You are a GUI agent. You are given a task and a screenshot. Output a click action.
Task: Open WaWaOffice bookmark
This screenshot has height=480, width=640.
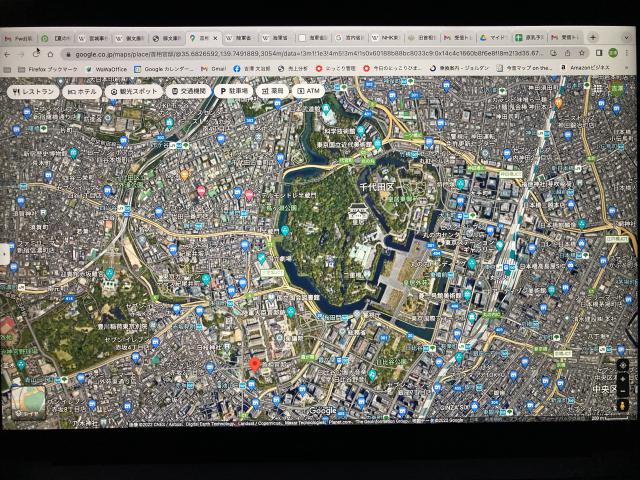107,69
